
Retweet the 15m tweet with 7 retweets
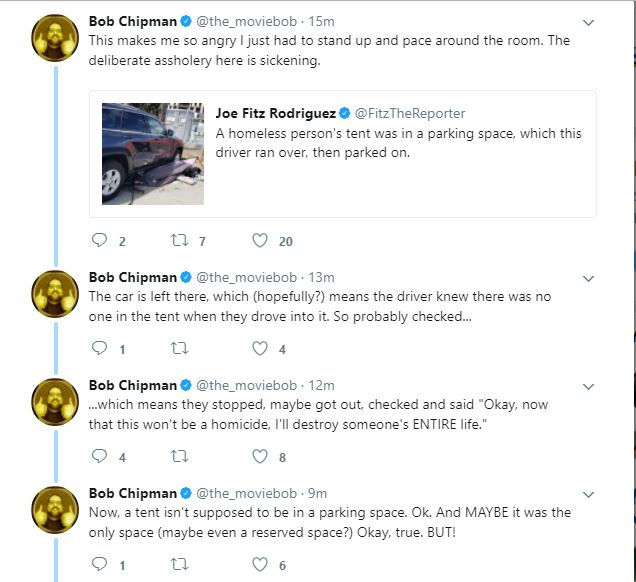click(x=179, y=240)
